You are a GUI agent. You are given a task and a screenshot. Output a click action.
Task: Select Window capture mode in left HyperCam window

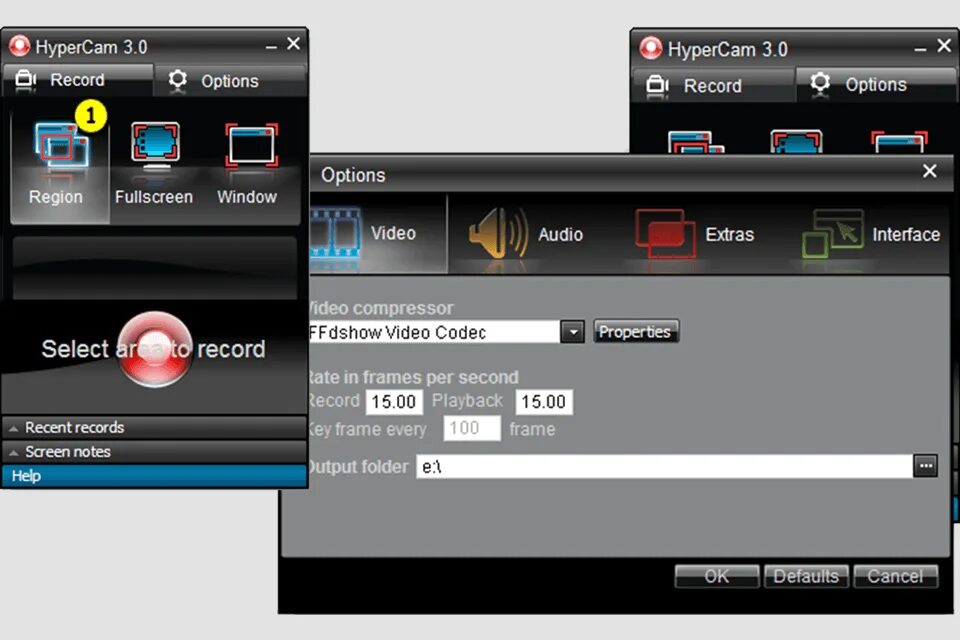click(x=247, y=163)
